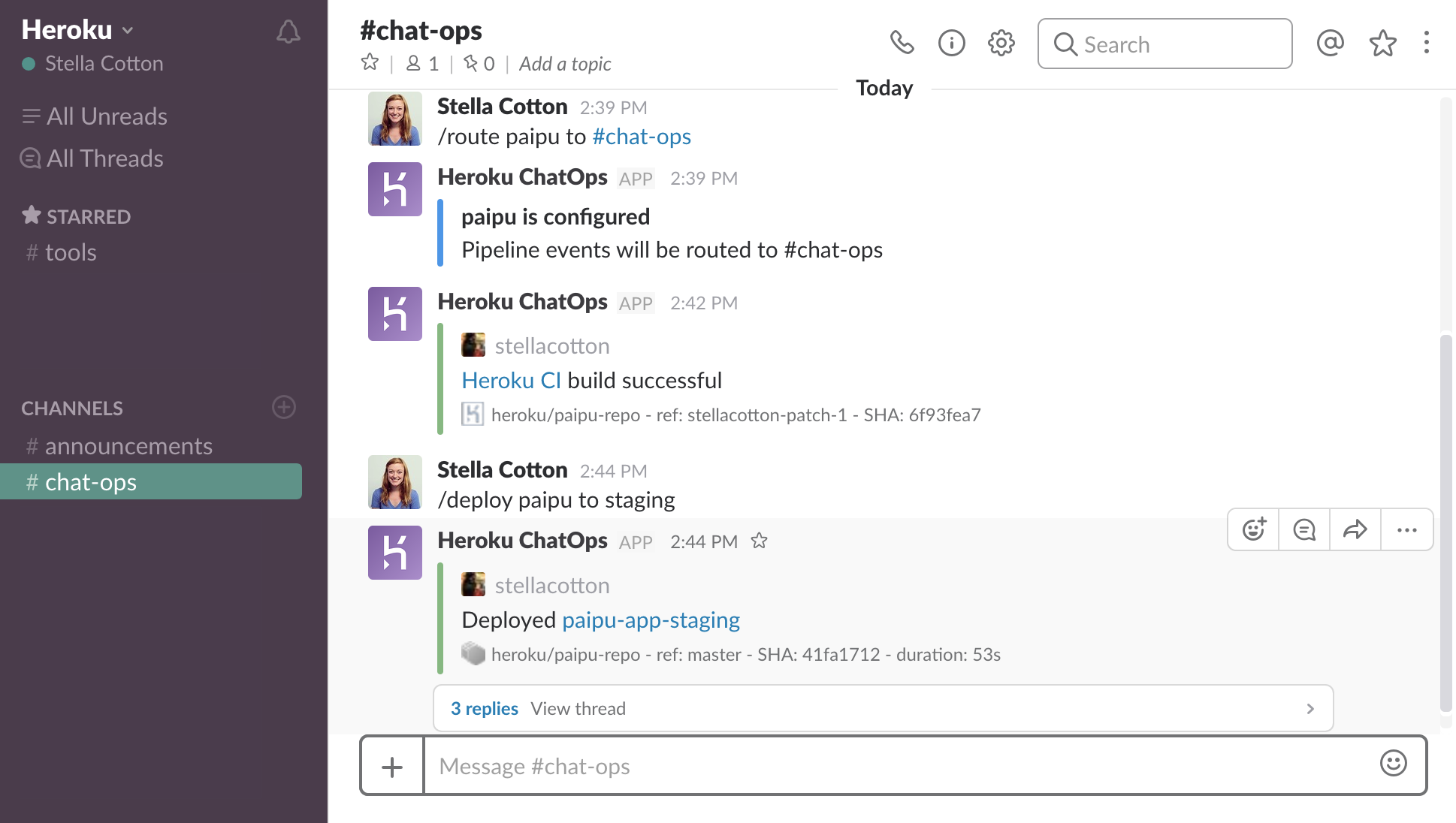Open the Heroku CI link
Screen dimensions: 1456x823
511,381
